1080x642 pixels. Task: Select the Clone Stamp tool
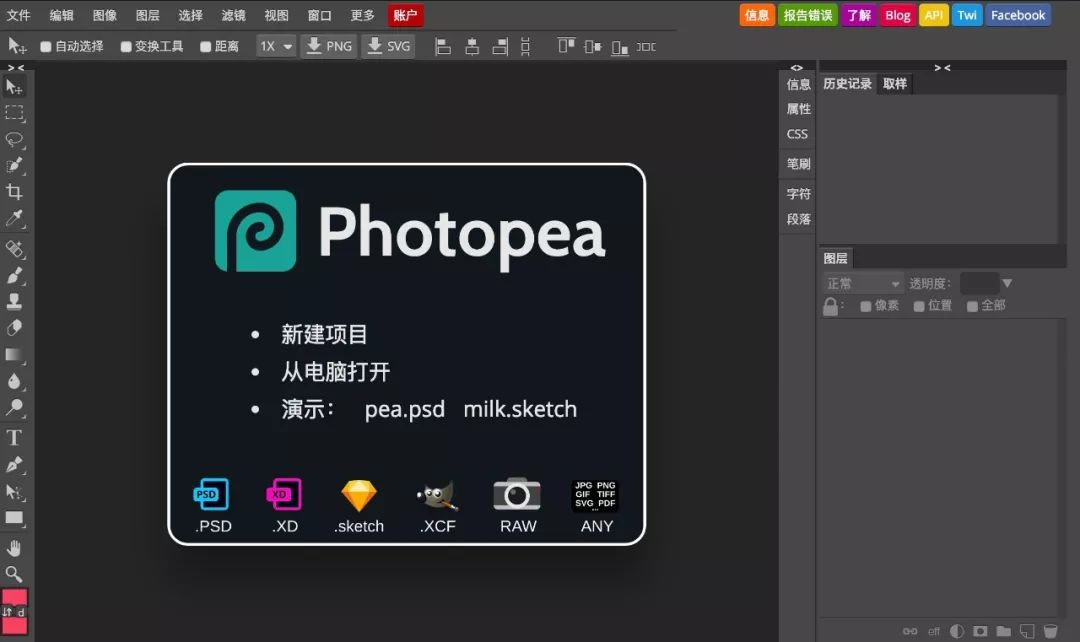14,301
